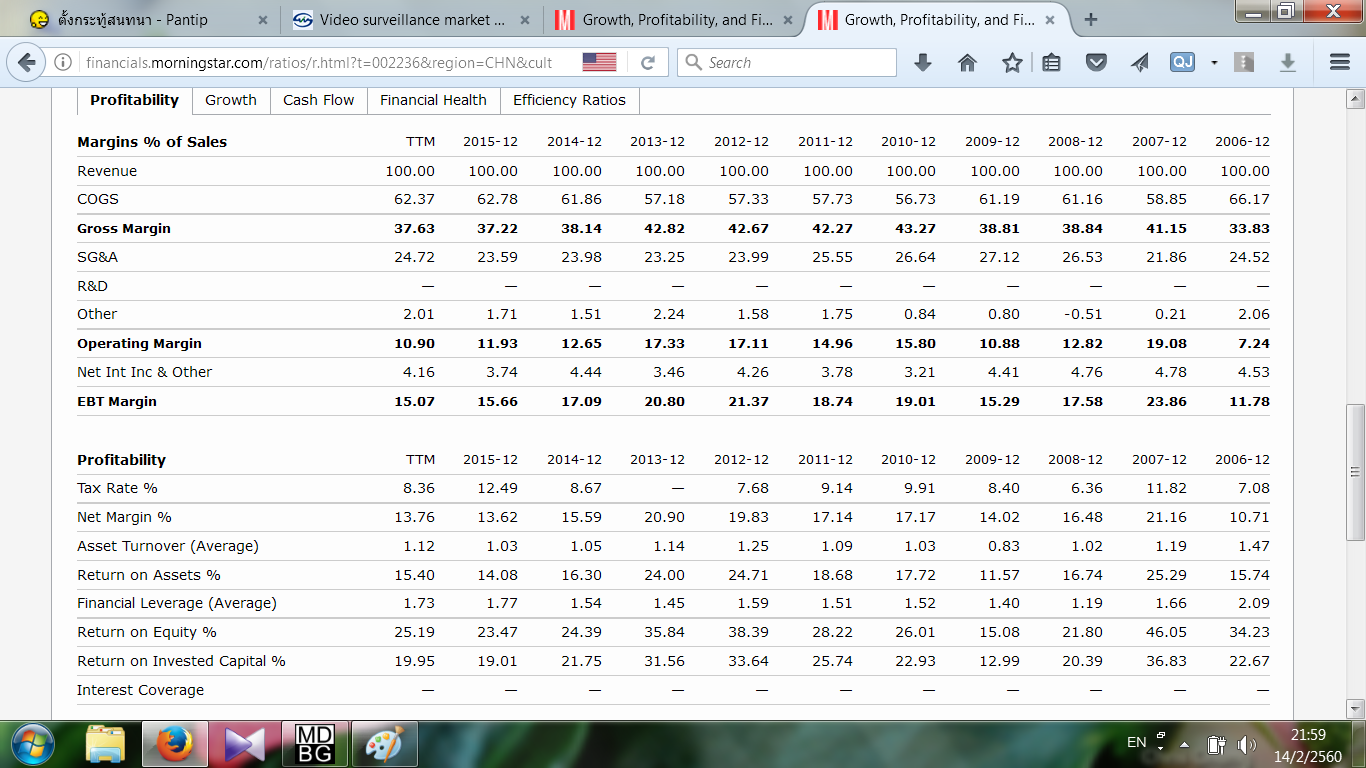Click the paper plane send icon
The width and height of the screenshot is (1366, 768).
point(1140,63)
